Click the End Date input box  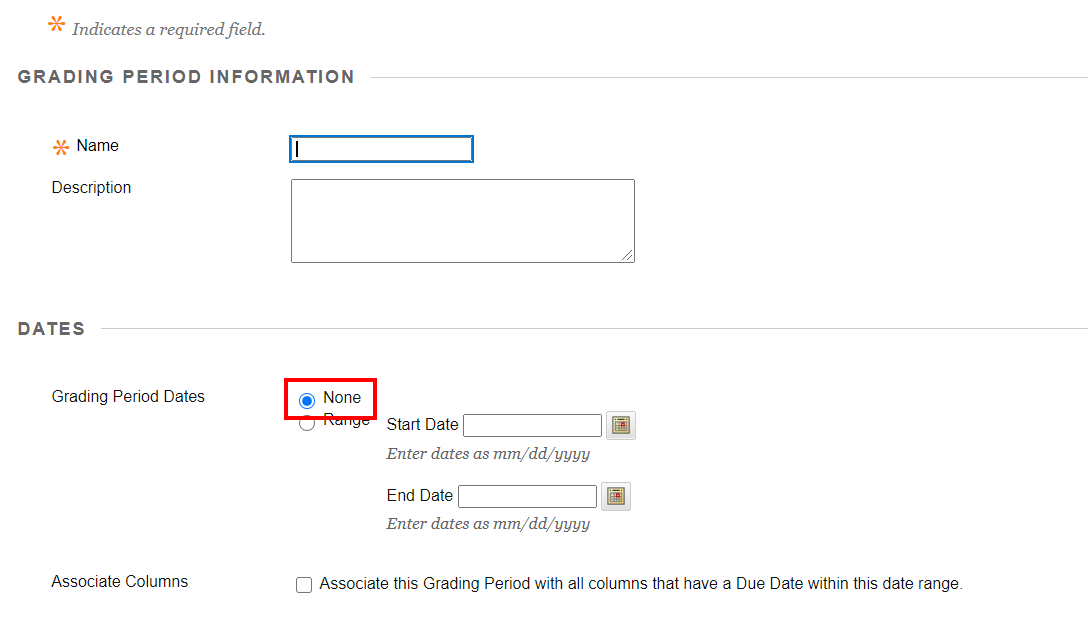click(527, 496)
